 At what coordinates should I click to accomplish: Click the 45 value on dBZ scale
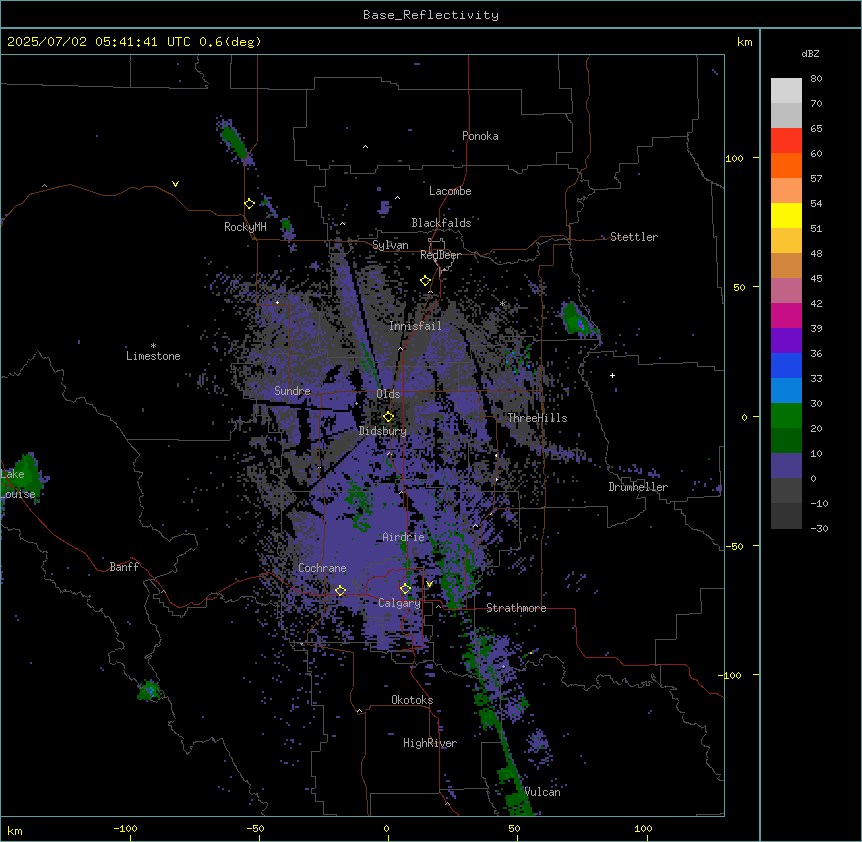click(816, 279)
